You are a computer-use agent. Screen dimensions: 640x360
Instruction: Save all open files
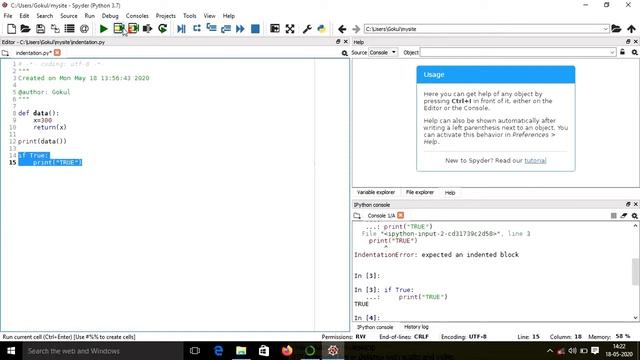(55, 29)
